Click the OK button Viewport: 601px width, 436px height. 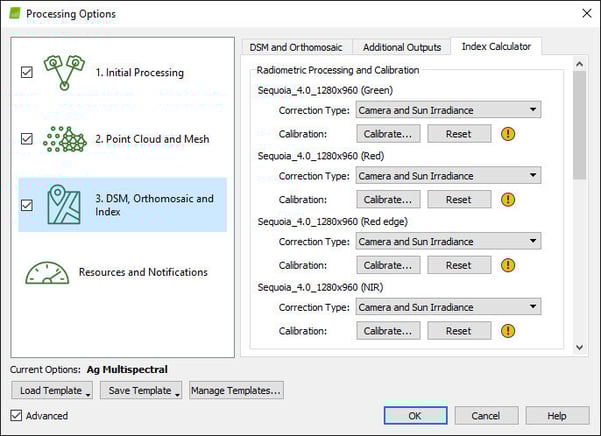click(x=415, y=416)
